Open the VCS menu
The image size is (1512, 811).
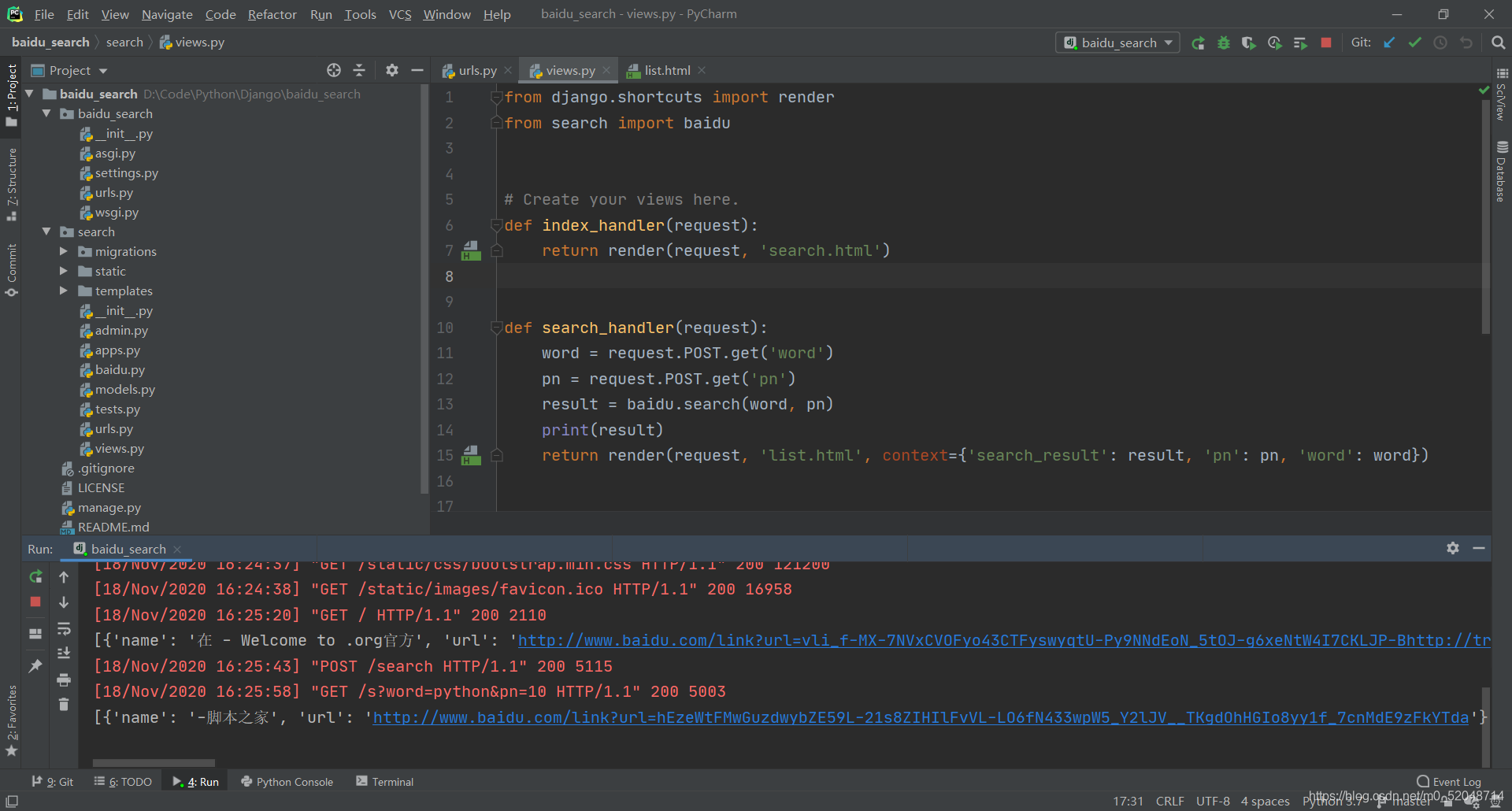click(400, 14)
